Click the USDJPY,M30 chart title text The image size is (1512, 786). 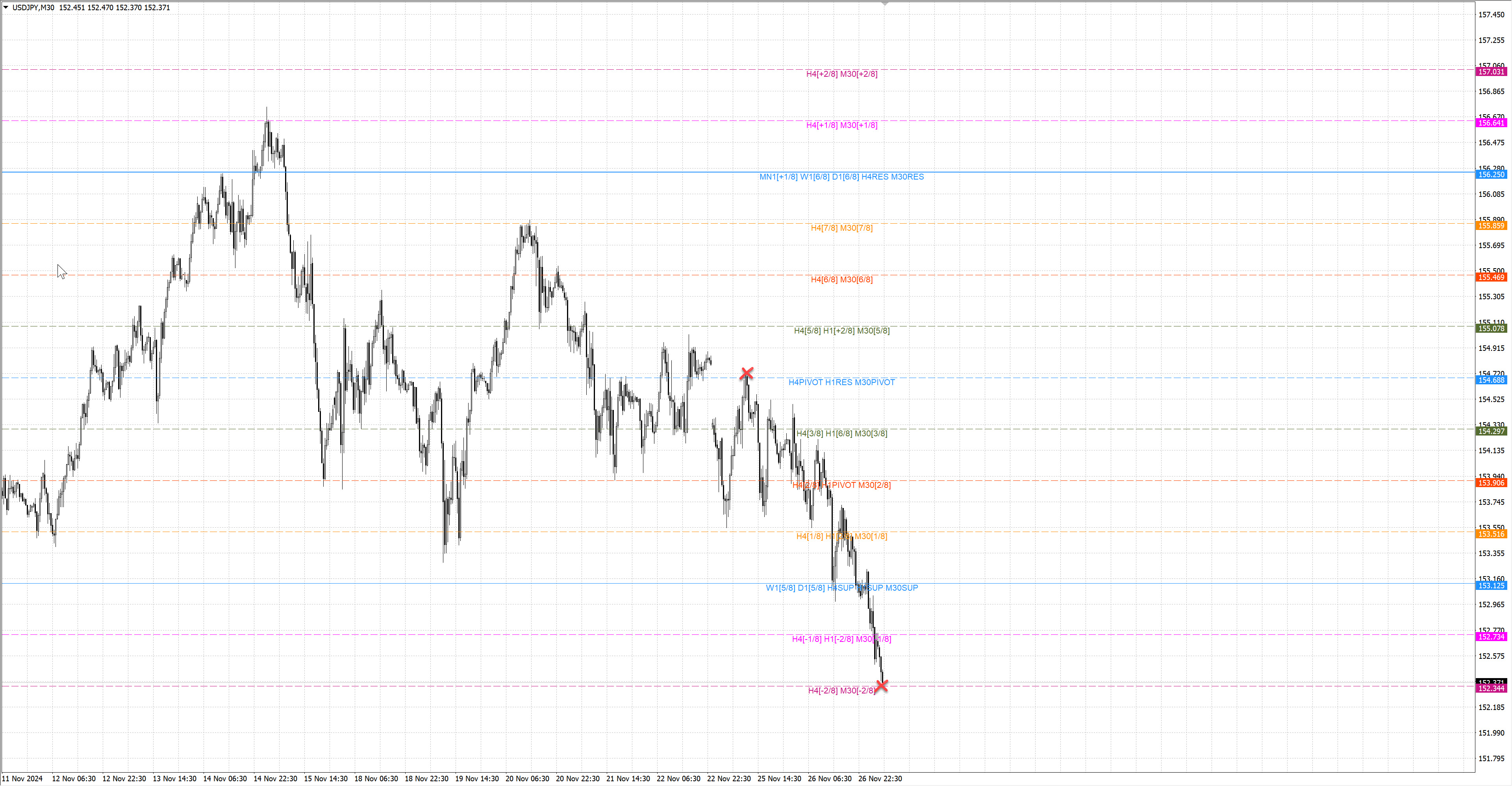pyautogui.click(x=33, y=7)
